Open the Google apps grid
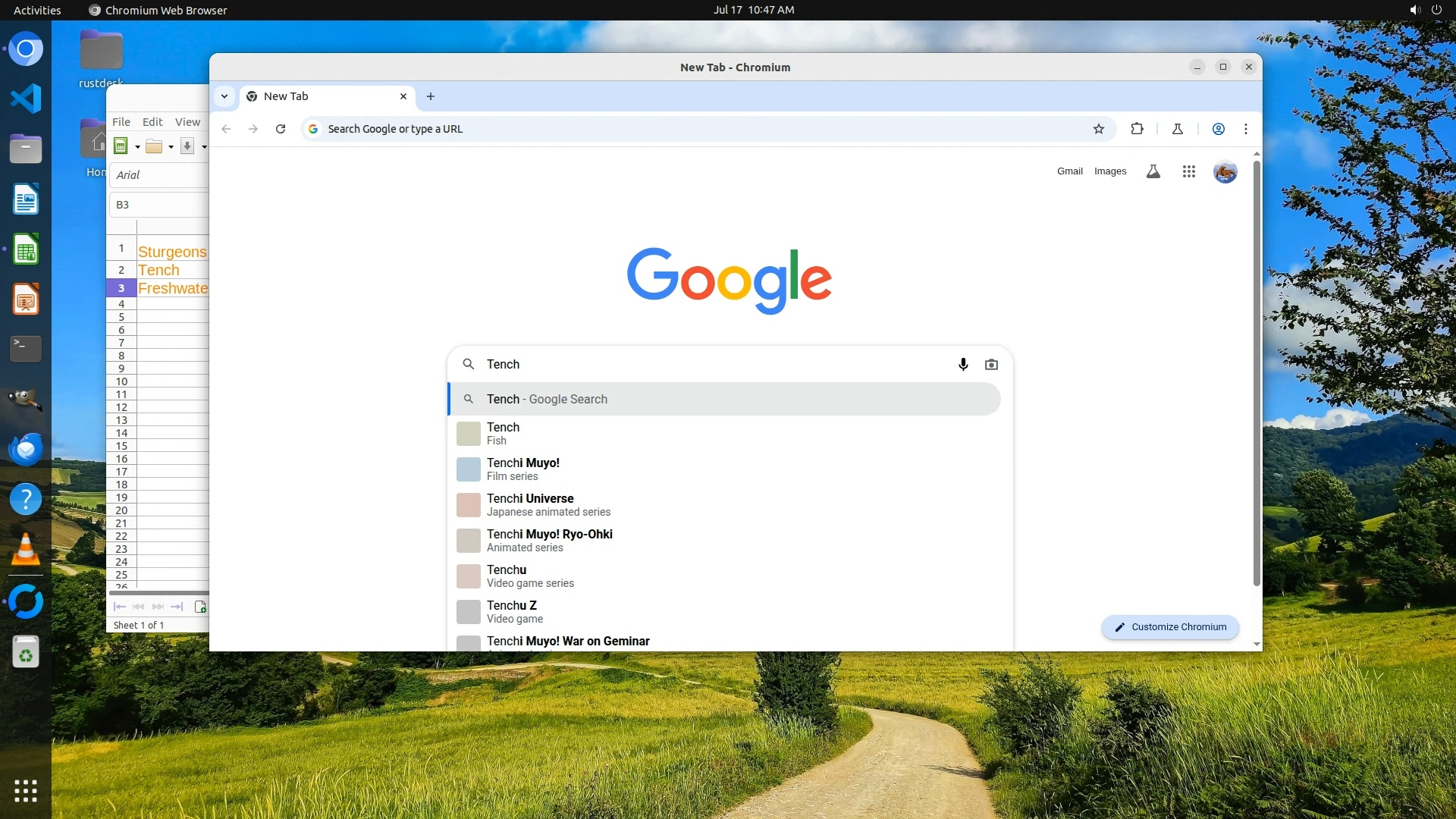This screenshot has width=1456, height=819. [x=1188, y=172]
